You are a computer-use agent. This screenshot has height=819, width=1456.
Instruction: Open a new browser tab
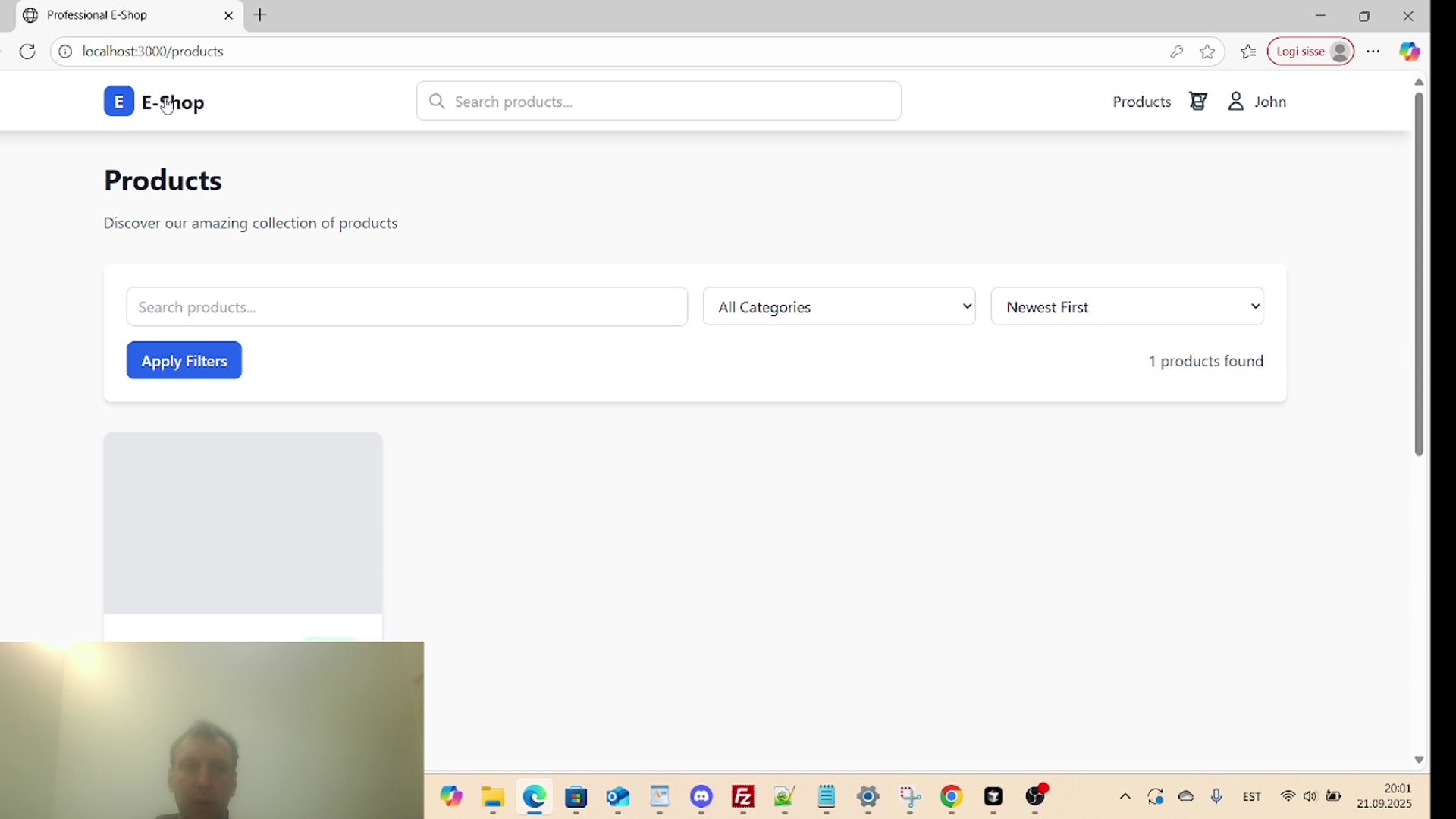[x=260, y=15]
